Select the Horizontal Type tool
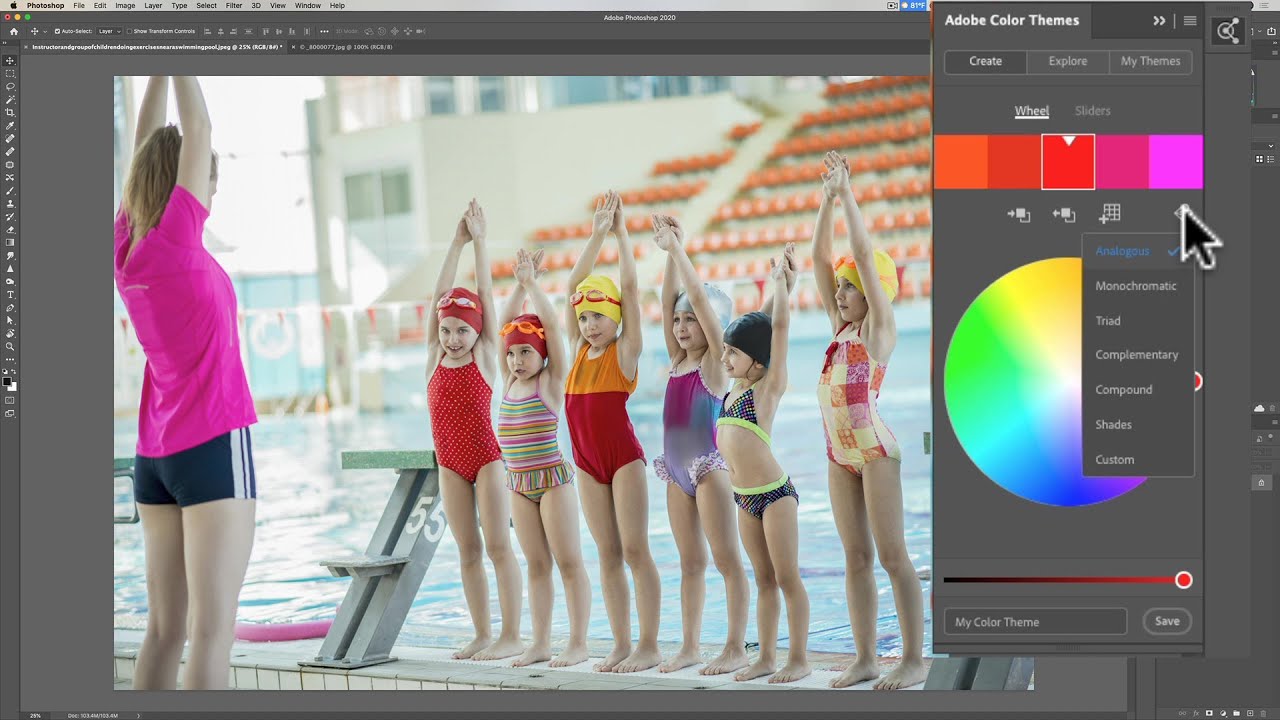 [x=10, y=294]
